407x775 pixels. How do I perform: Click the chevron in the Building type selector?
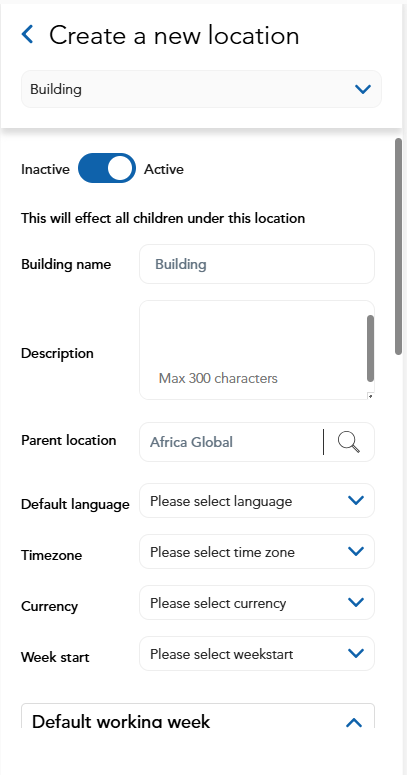[x=363, y=89]
